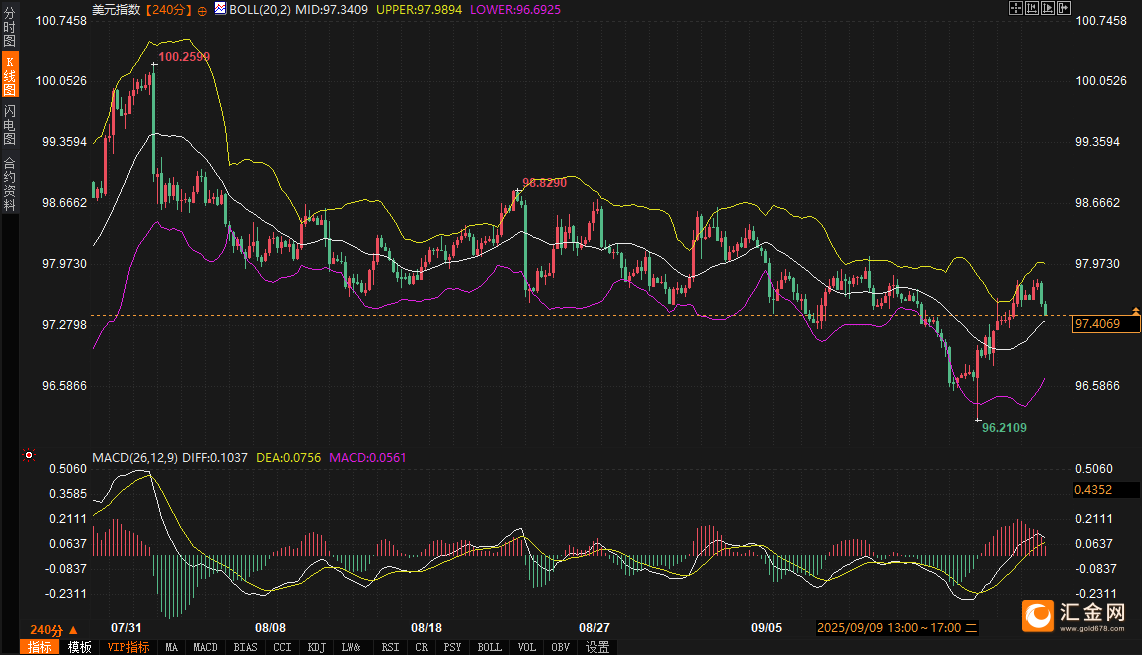The width and height of the screenshot is (1142, 655).
Task: Click the MACD:0.0561 readout
Action: point(368,458)
